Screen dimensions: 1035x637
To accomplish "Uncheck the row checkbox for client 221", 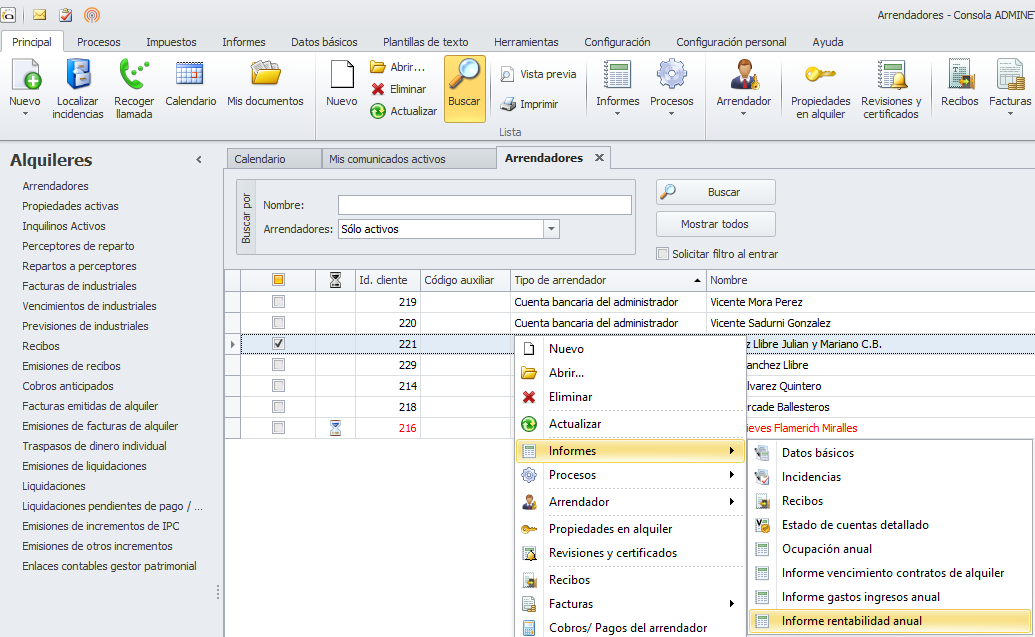I will [x=279, y=344].
